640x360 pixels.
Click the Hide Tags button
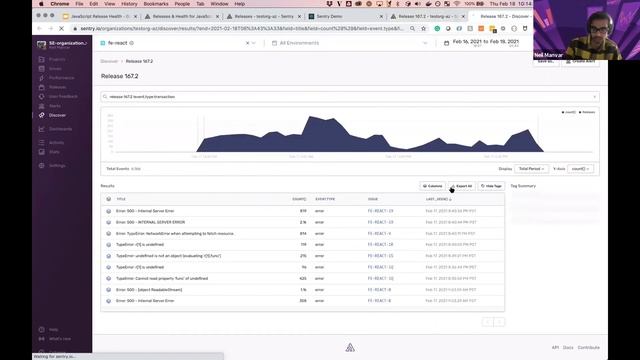[x=491, y=186]
